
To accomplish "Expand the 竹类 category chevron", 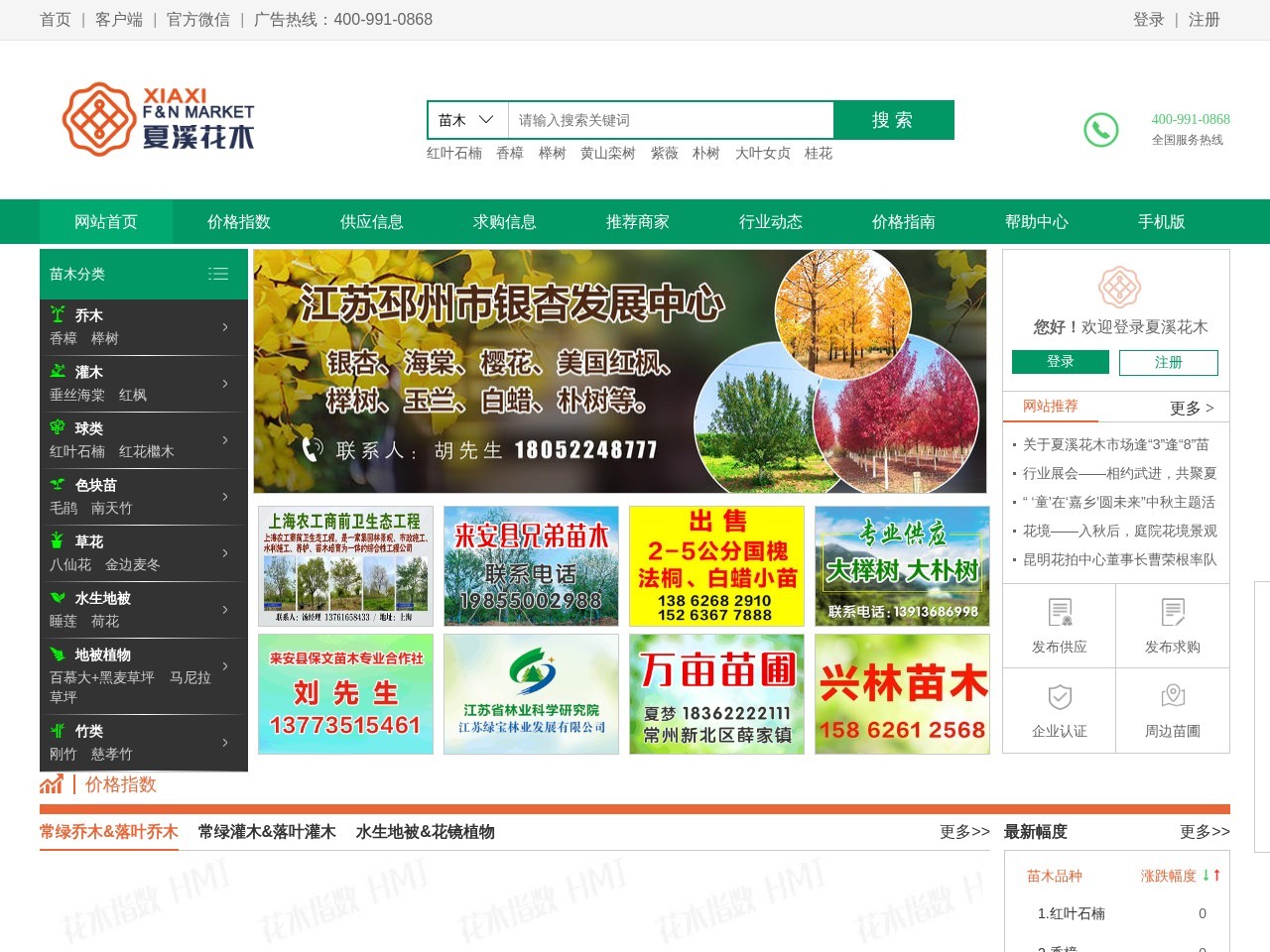I will (x=225, y=743).
